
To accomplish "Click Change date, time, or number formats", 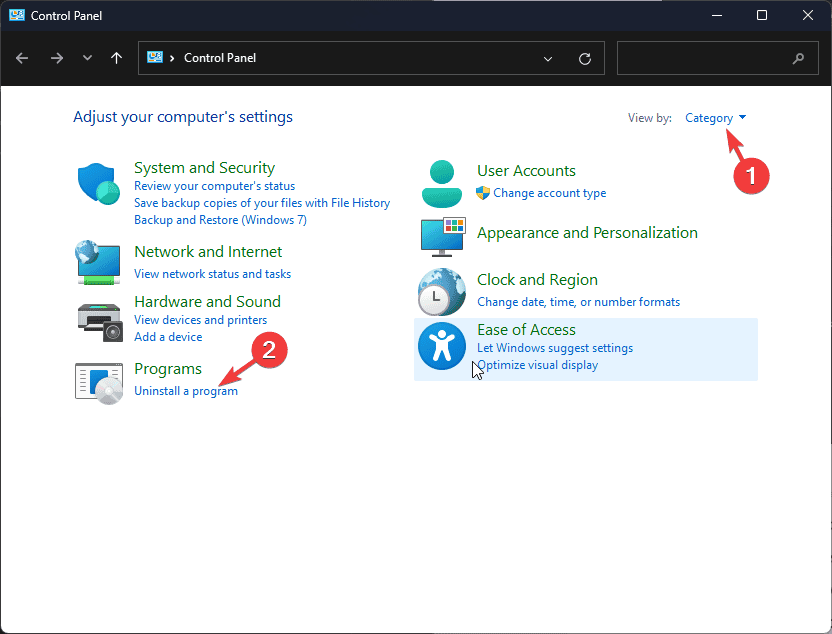I will tap(578, 302).
